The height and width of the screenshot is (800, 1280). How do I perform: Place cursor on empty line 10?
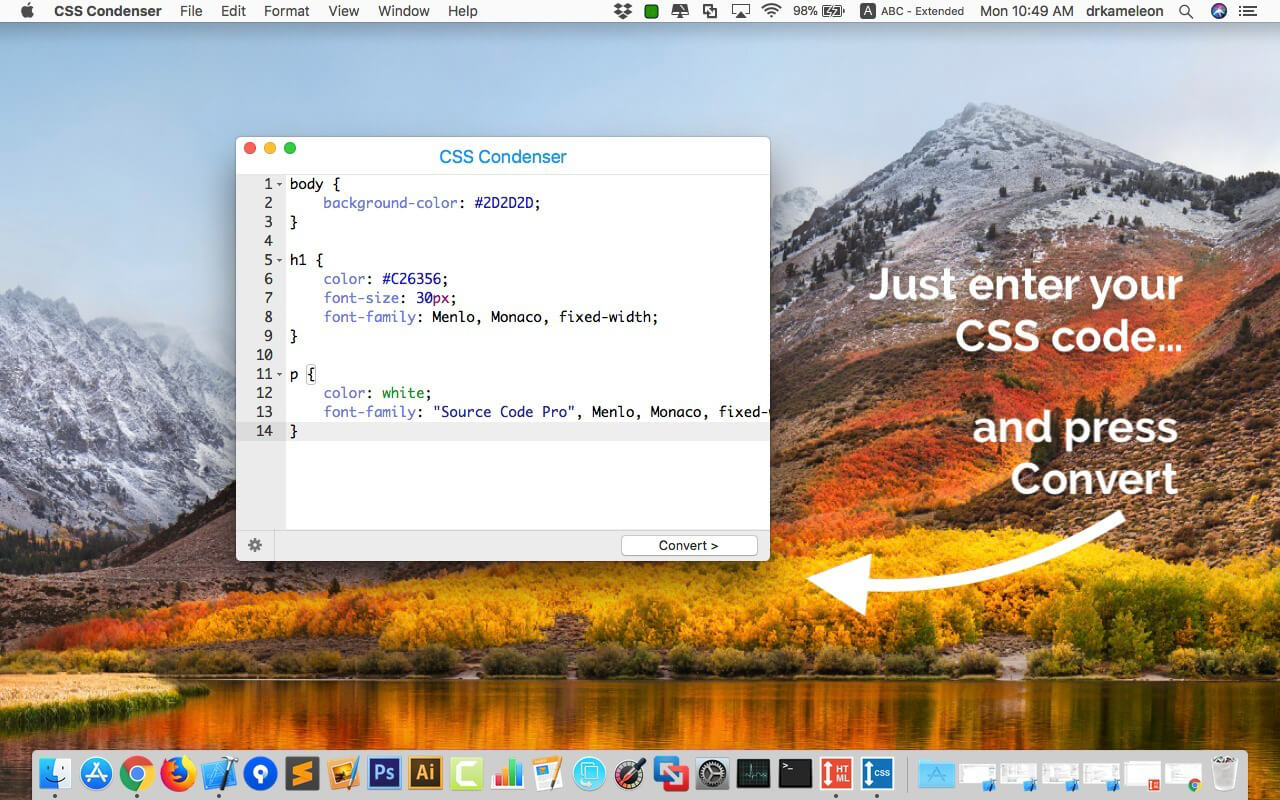(x=528, y=355)
